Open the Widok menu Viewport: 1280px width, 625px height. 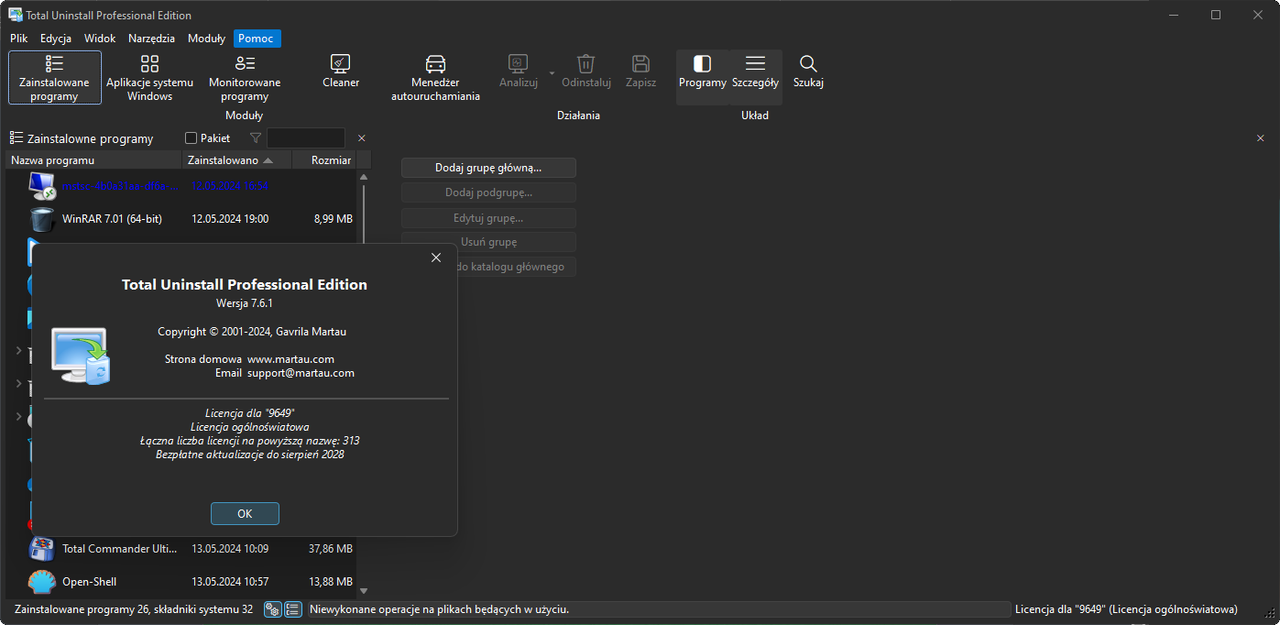100,38
